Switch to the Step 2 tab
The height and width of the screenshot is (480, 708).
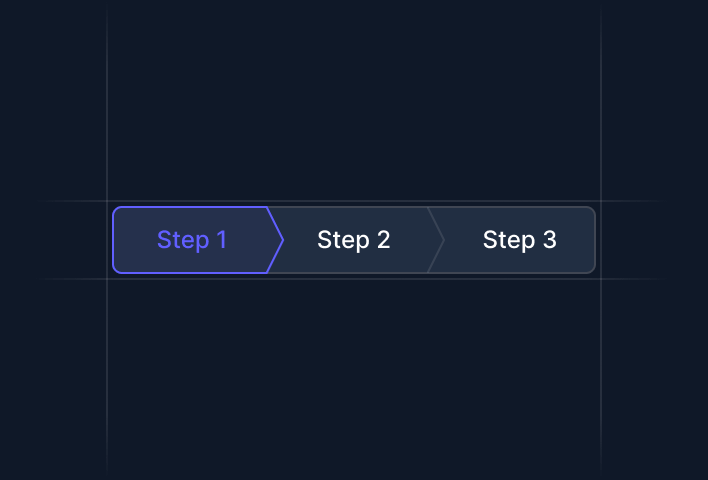click(353, 240)
